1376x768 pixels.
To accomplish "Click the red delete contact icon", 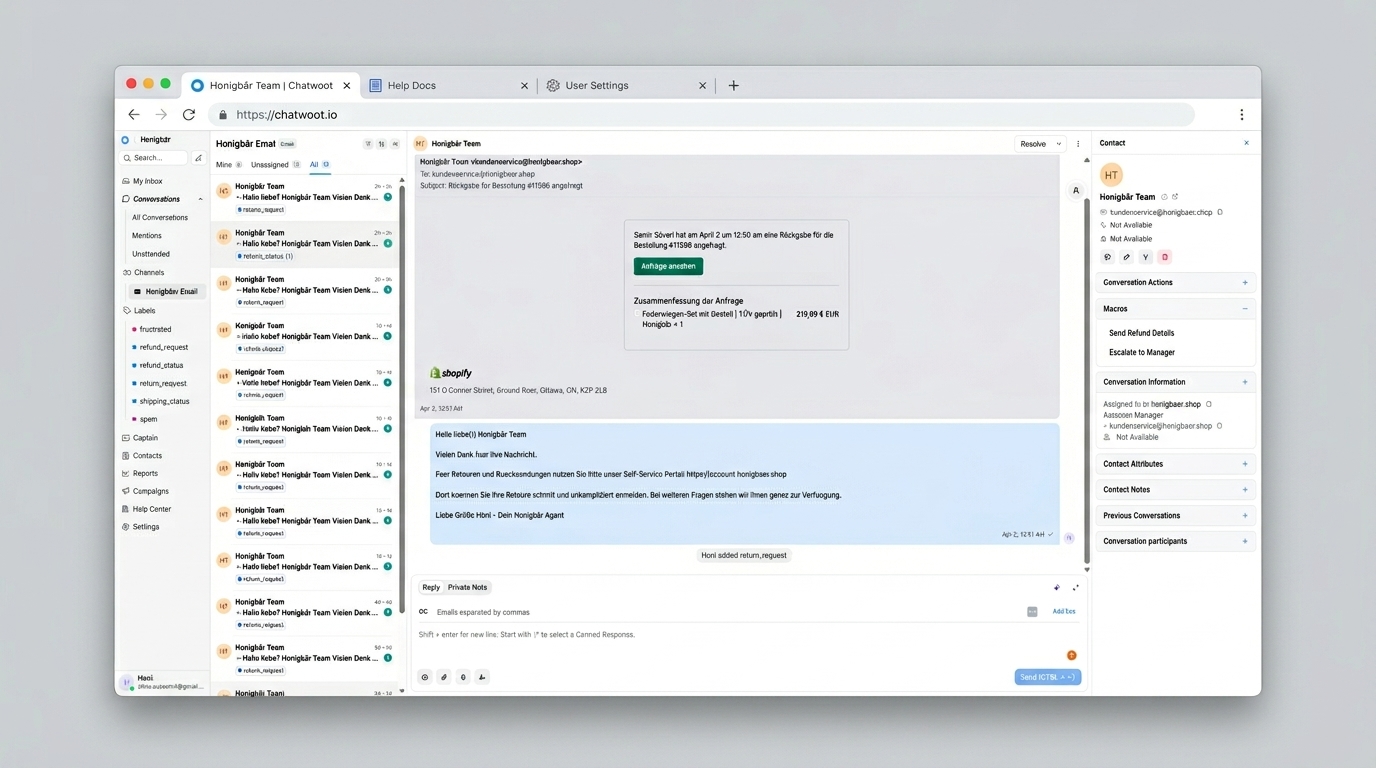I will [1165, 257].
